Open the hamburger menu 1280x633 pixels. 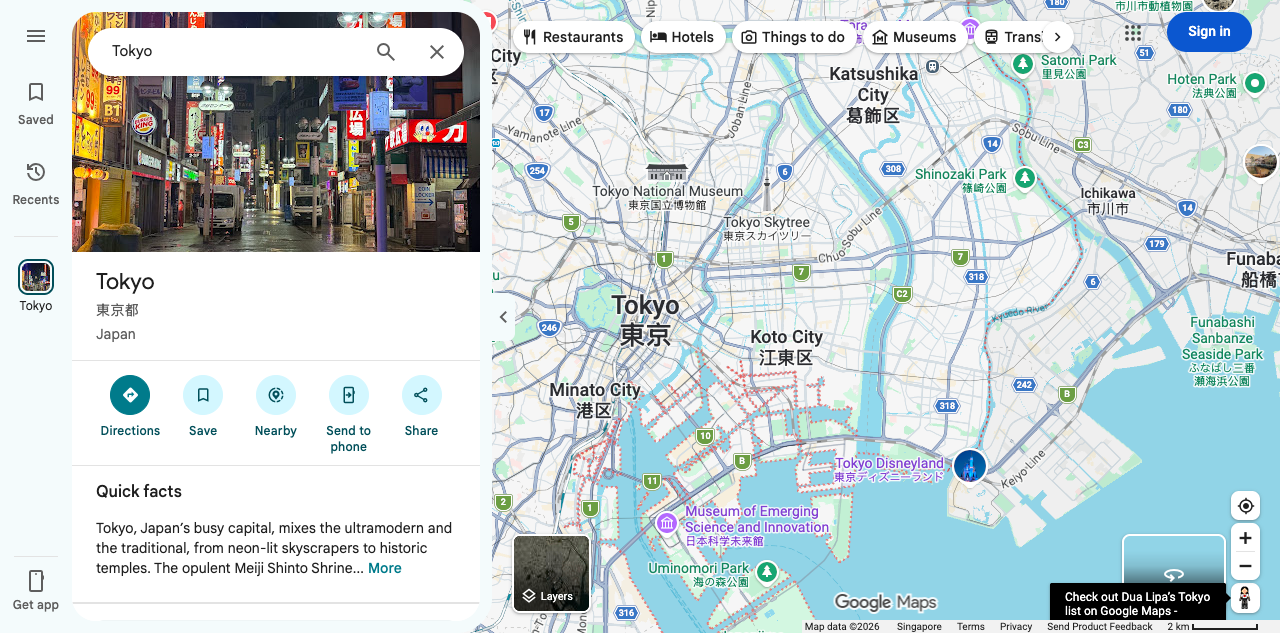click(36, 36)
